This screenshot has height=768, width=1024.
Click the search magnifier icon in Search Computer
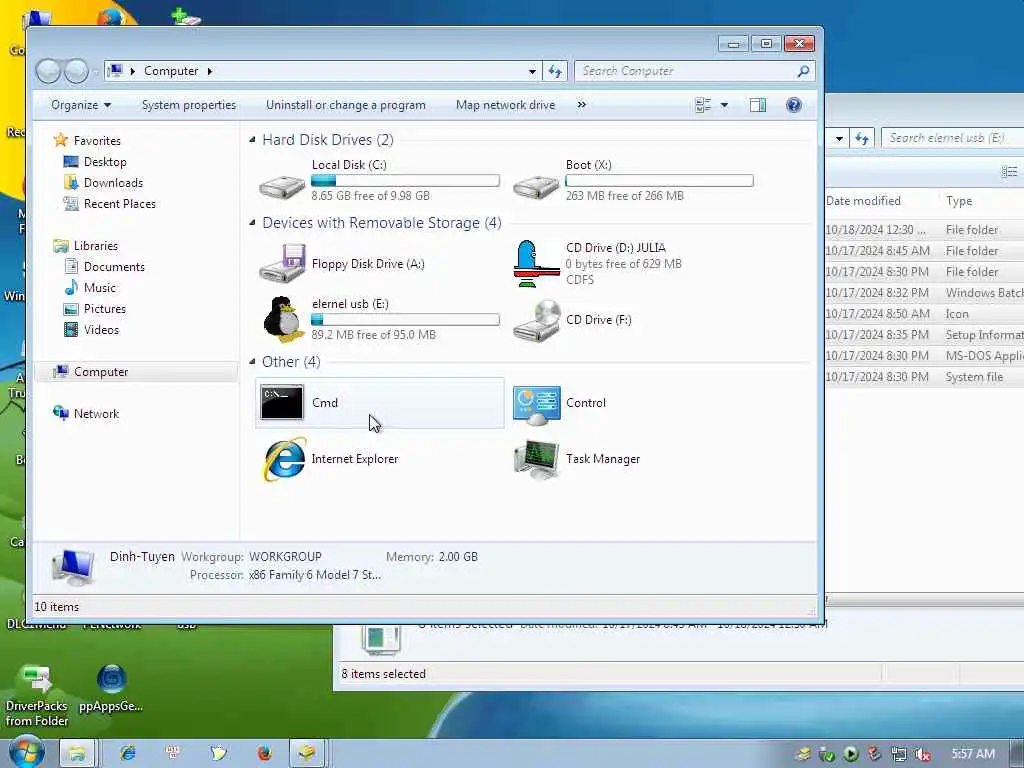click(x=803, y=71)
